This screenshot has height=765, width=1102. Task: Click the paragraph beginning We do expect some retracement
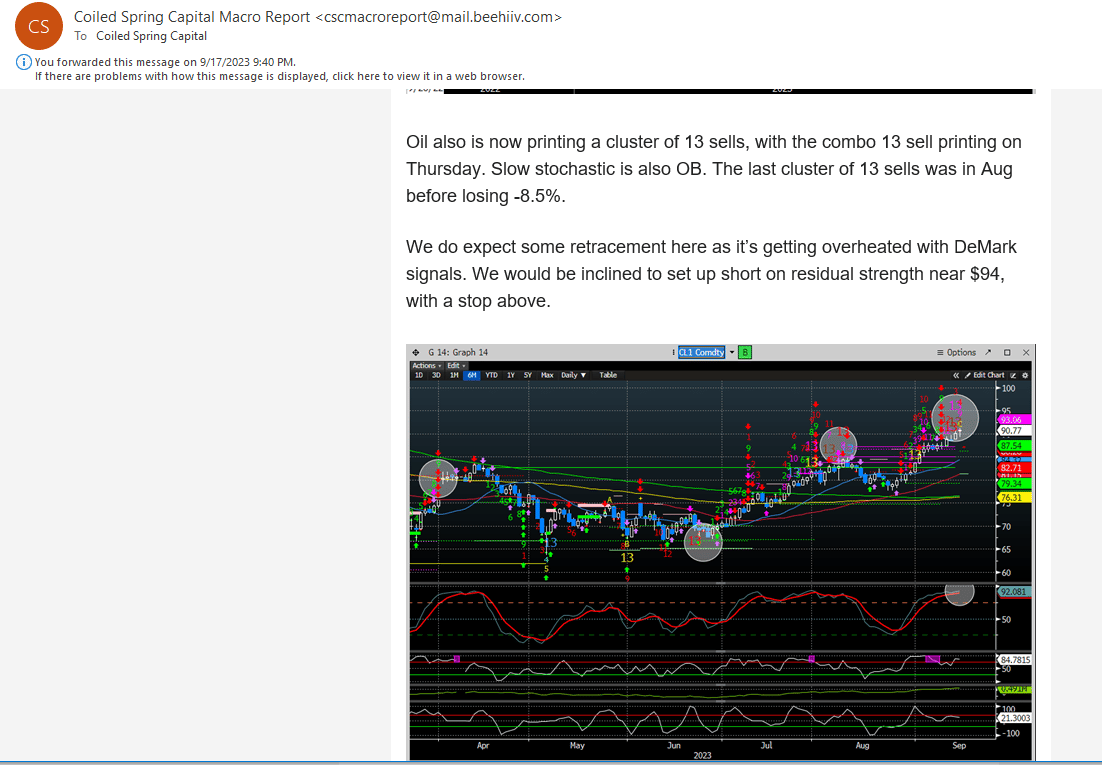point(711,274)
